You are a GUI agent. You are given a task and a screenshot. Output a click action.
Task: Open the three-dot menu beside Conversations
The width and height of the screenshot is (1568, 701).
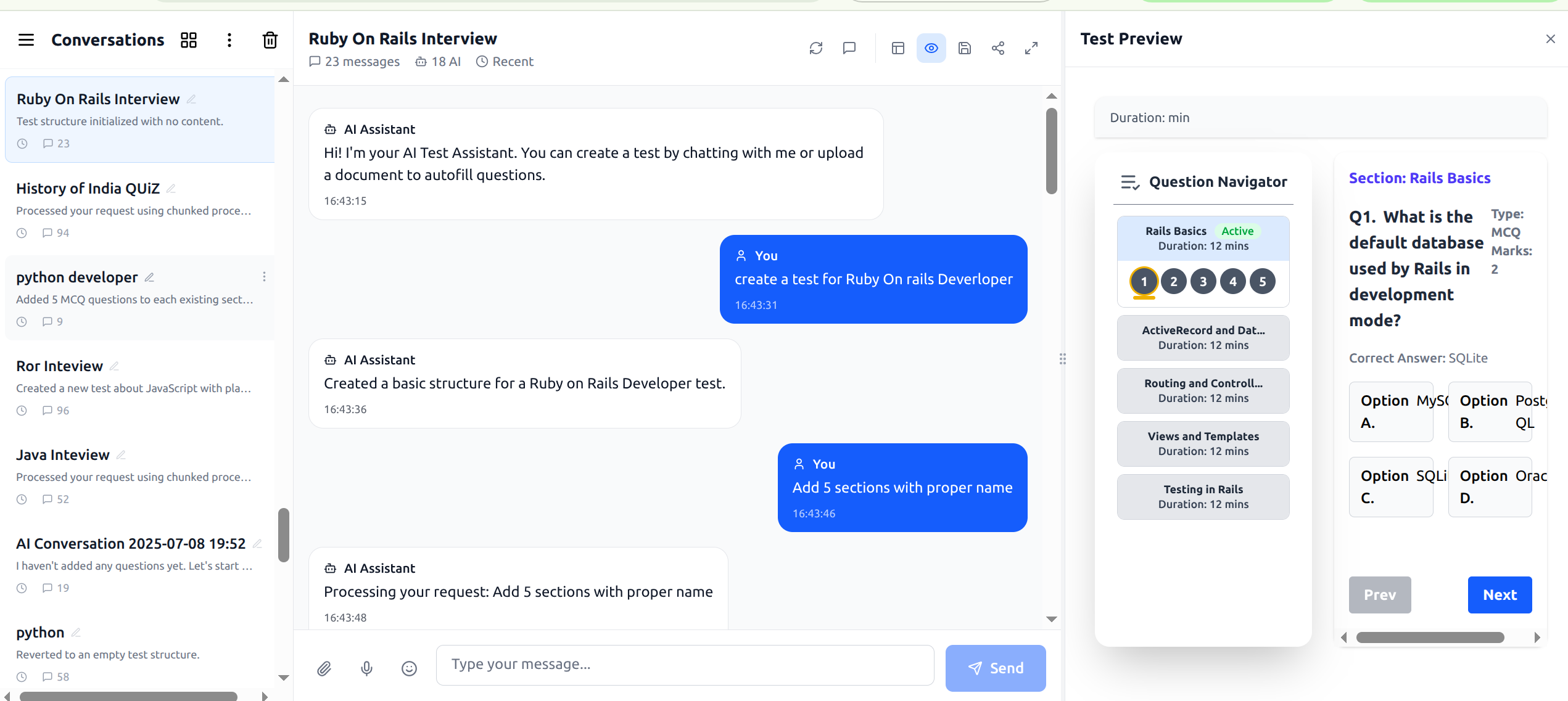(229, 40)
